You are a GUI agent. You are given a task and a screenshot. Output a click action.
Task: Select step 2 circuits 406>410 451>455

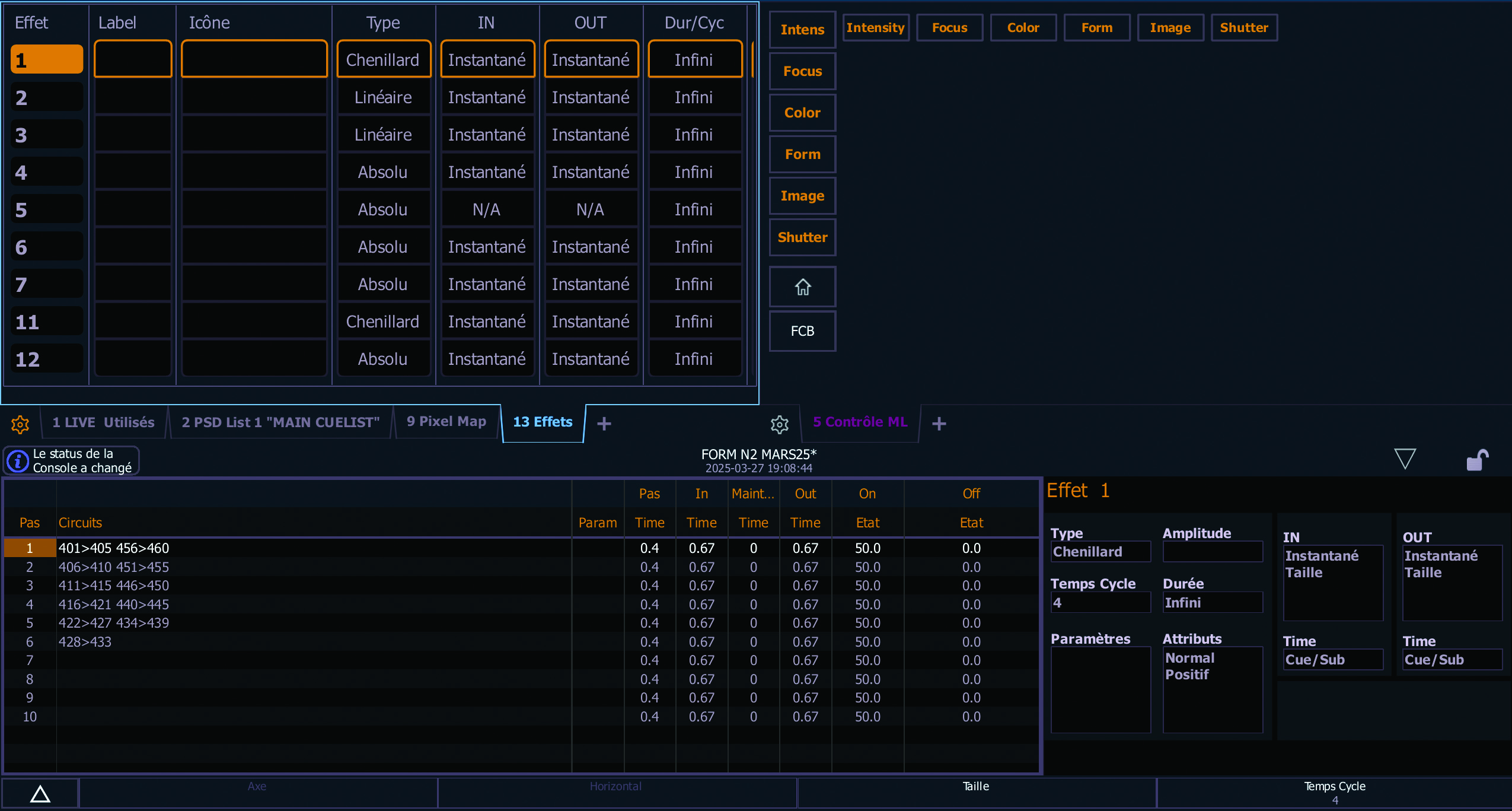(114, 567)
